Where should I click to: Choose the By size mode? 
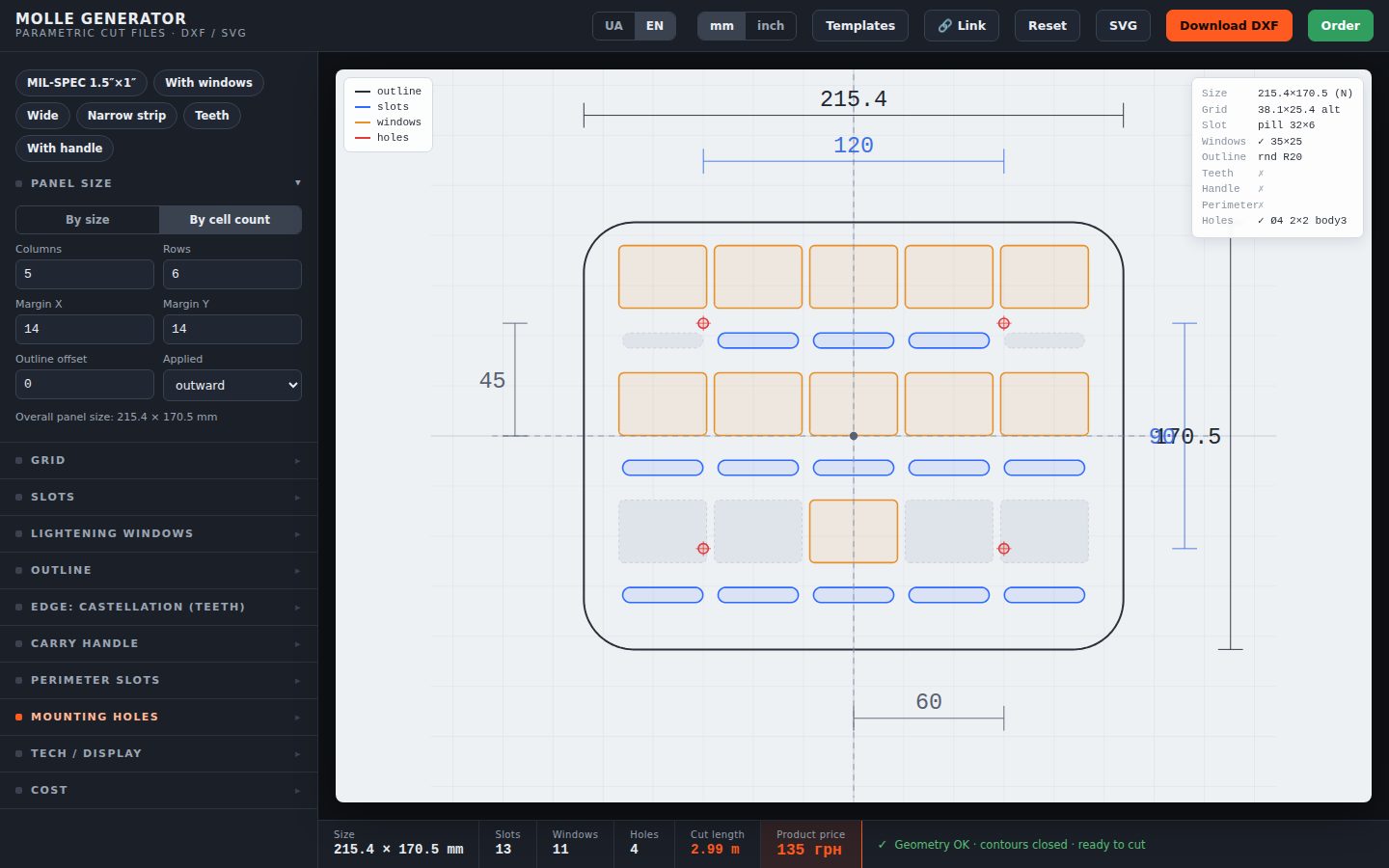click(88, 220)
